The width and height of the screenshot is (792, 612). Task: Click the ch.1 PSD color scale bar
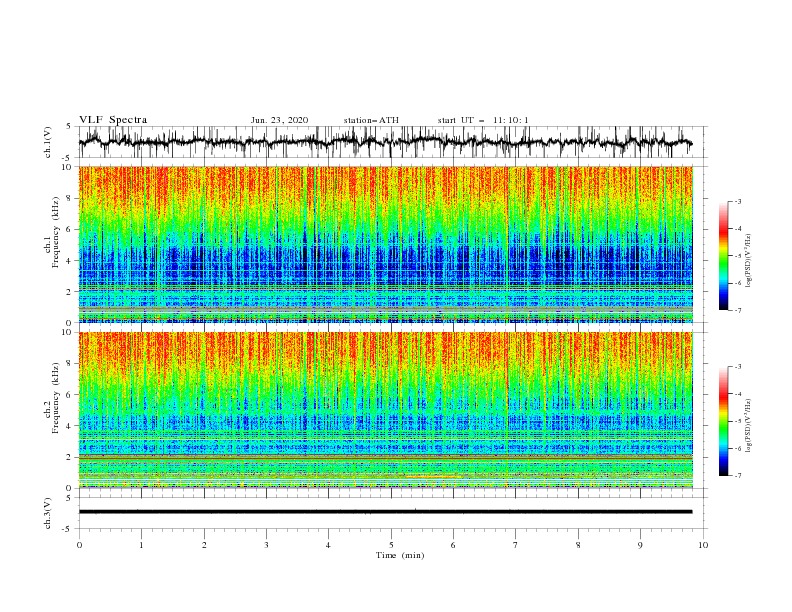(x=723, y=256)
